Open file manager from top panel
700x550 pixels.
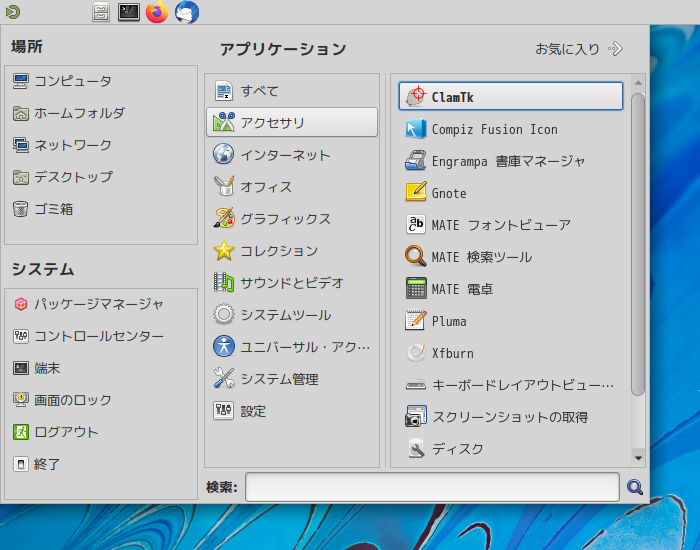[101, 12]
